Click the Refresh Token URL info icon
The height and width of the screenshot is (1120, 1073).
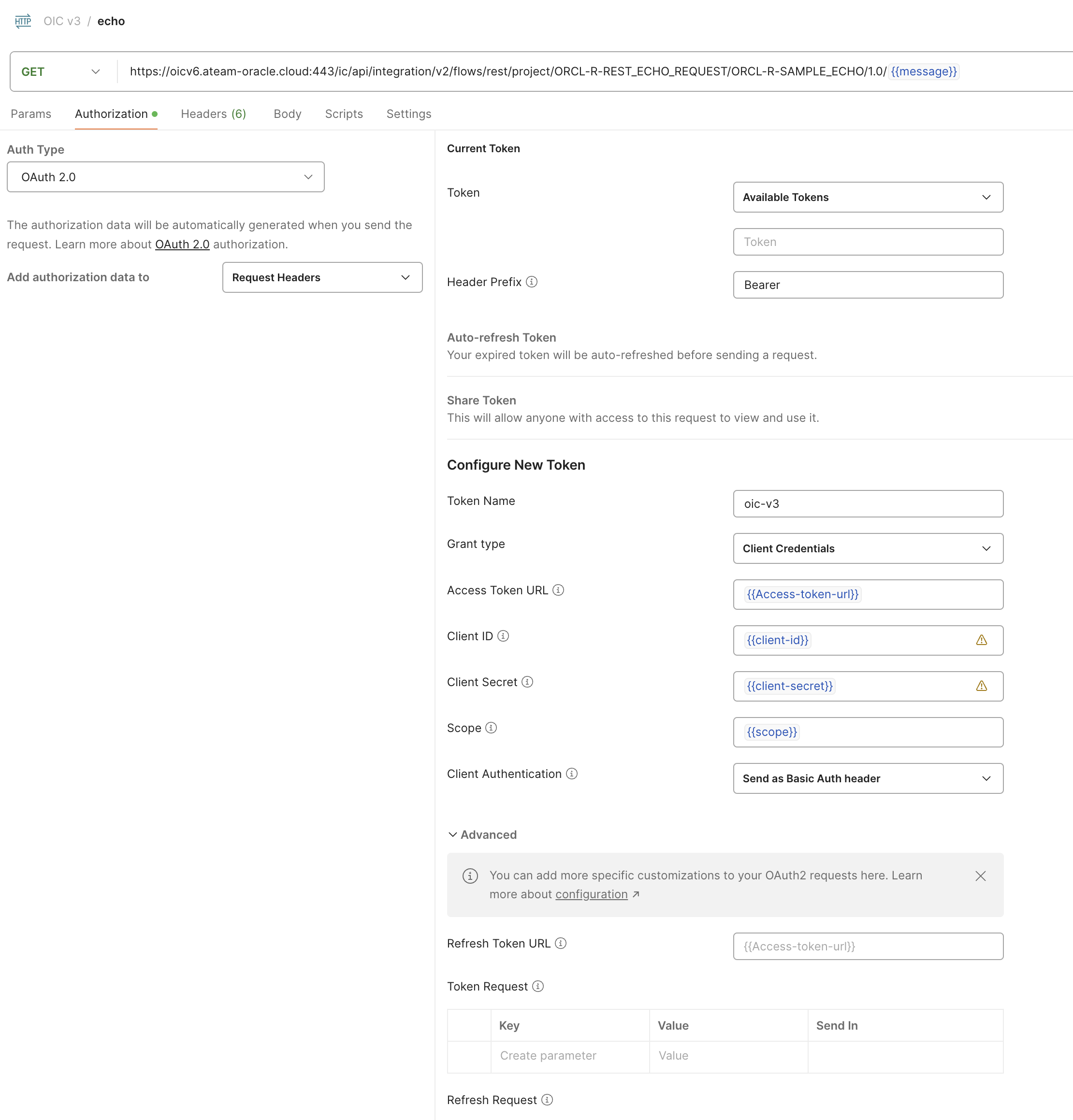[x=561, y=943]
